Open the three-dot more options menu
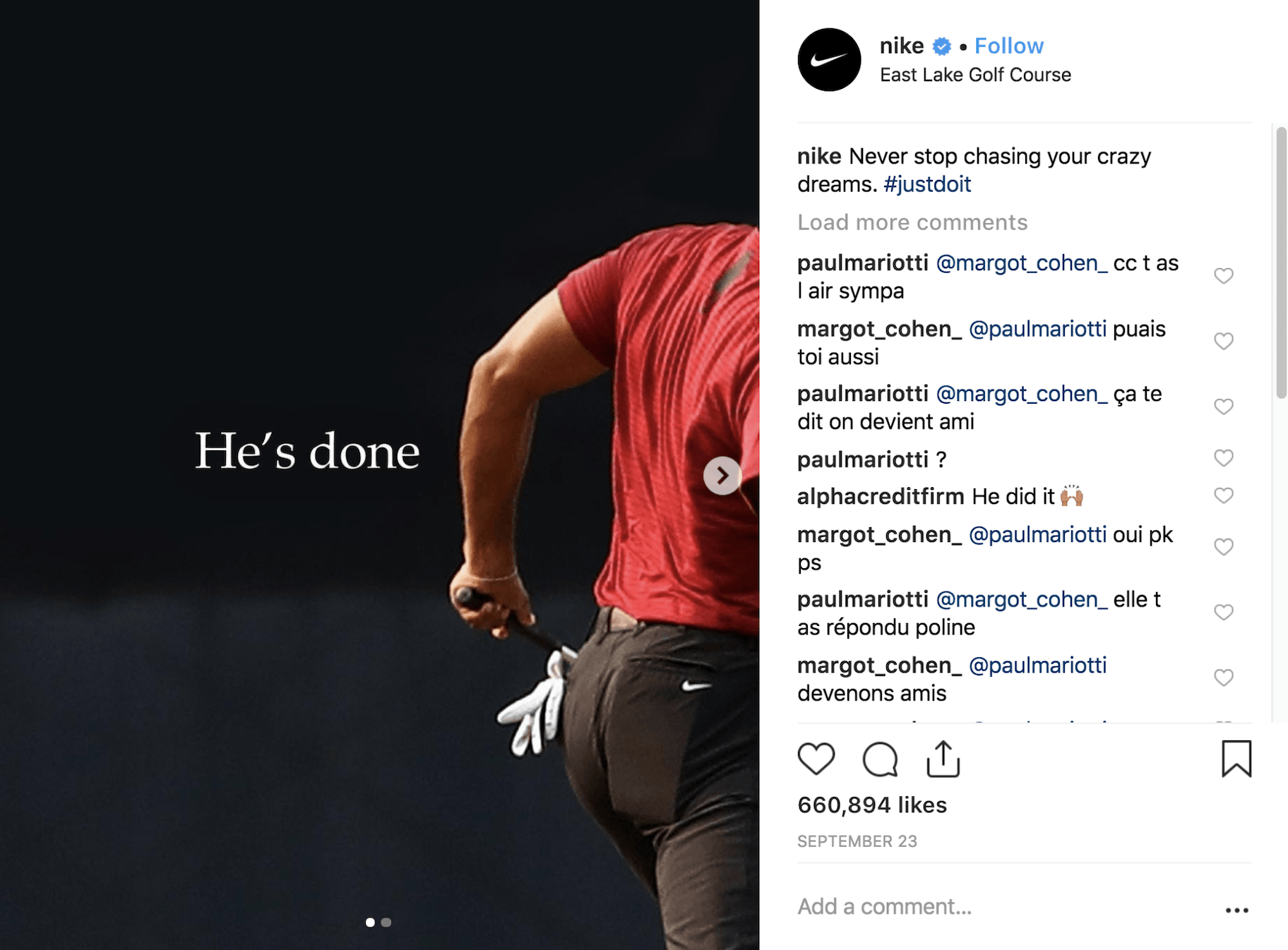Image resolution: width=1288 pixels, height=950 pixels. [1237, 910]
